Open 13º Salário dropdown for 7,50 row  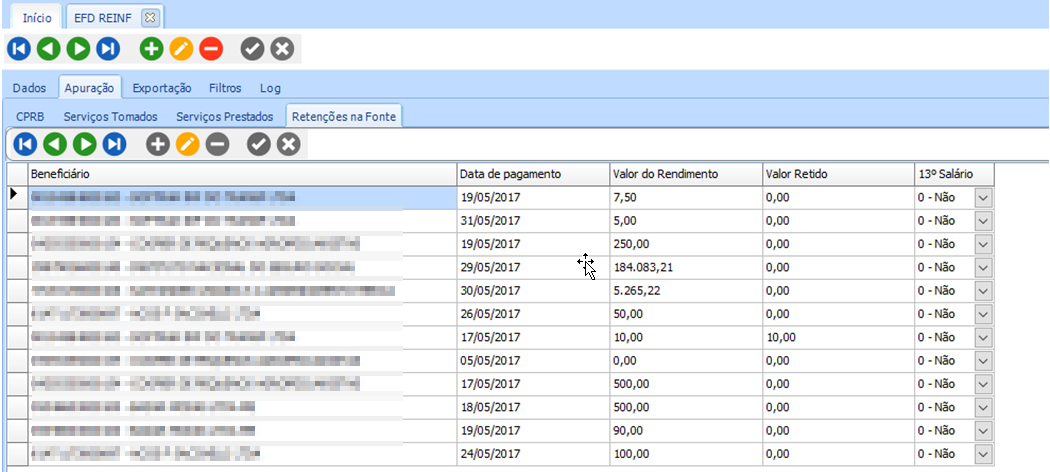click(983, 198)
